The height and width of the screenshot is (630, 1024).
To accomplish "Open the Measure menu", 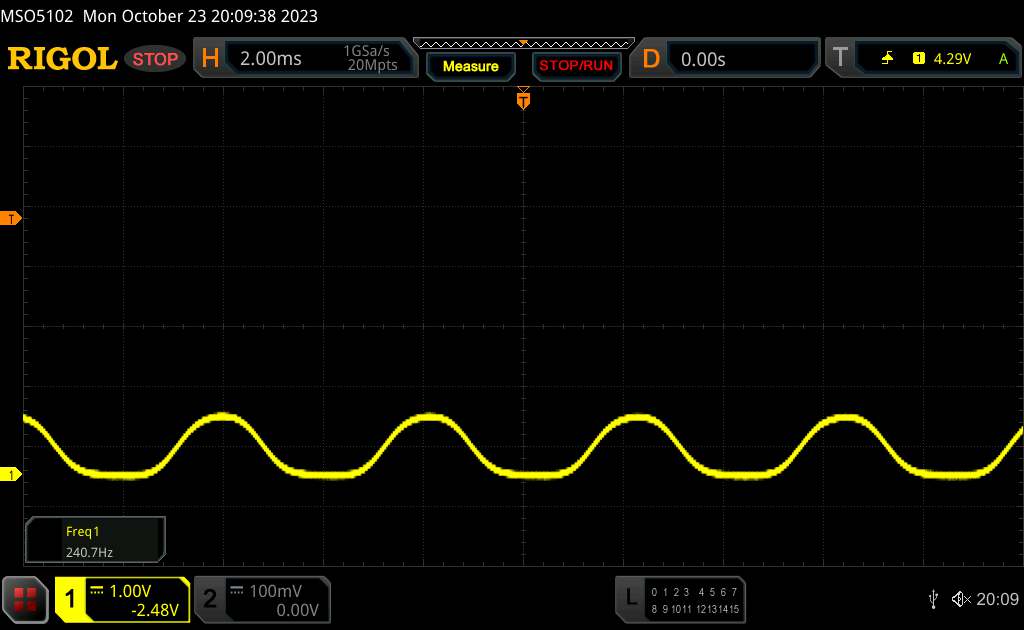I will [x=470, y=66].
